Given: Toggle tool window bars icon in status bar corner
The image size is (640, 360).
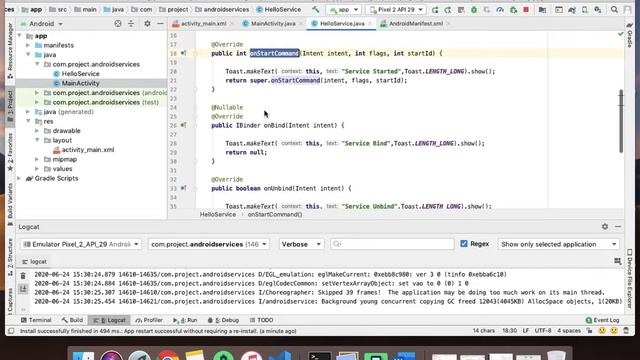Looking at the screenshot, I should coord(11,331).
